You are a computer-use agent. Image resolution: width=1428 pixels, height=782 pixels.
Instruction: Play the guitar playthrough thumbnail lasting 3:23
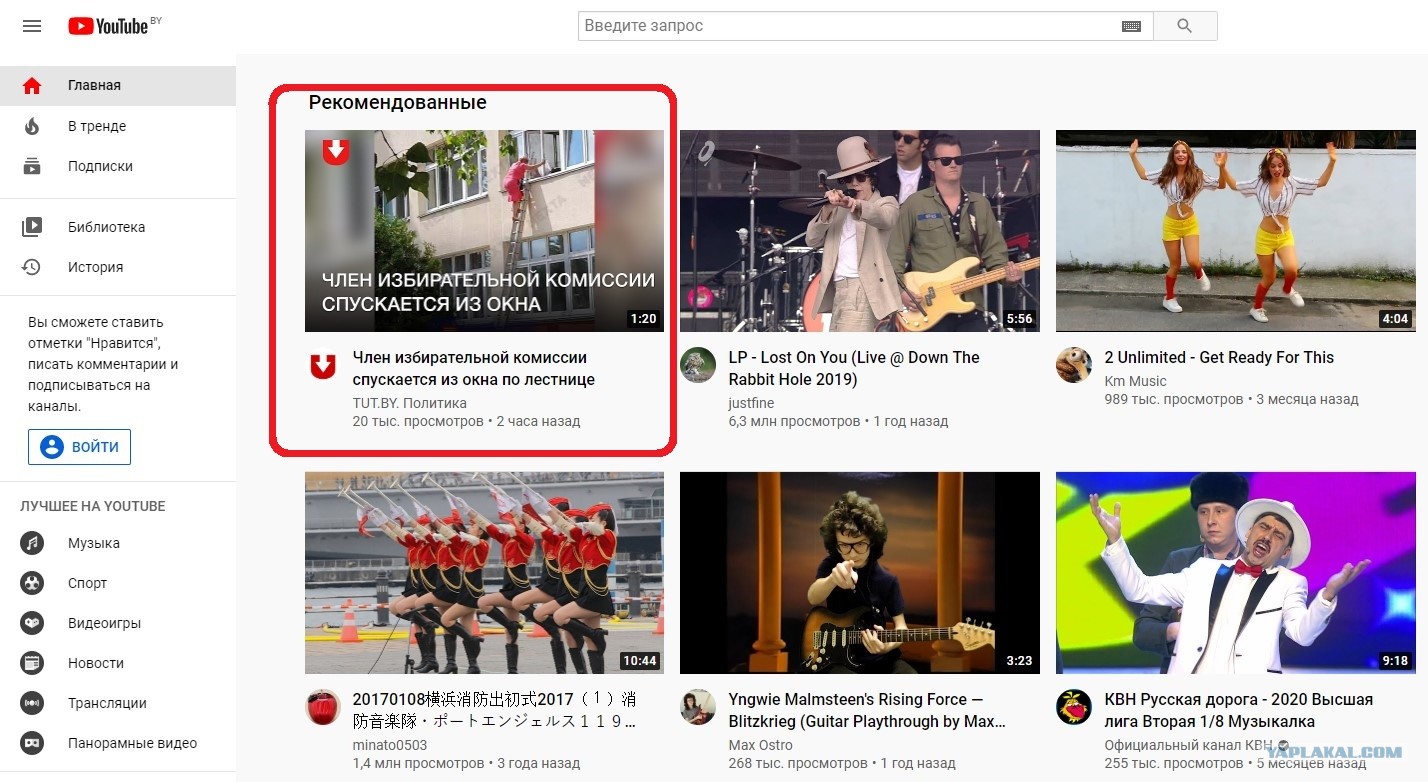coord(860,573)
